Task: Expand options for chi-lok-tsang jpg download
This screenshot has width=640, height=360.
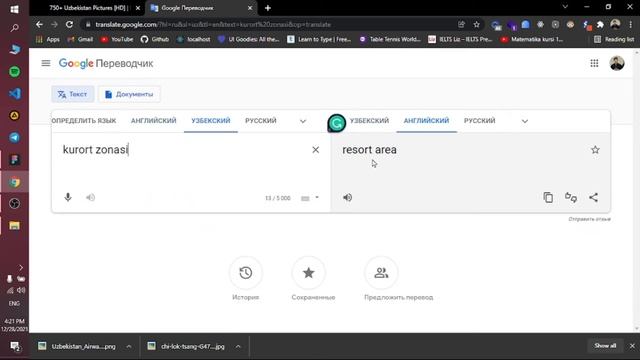Action: coord(238,347)
